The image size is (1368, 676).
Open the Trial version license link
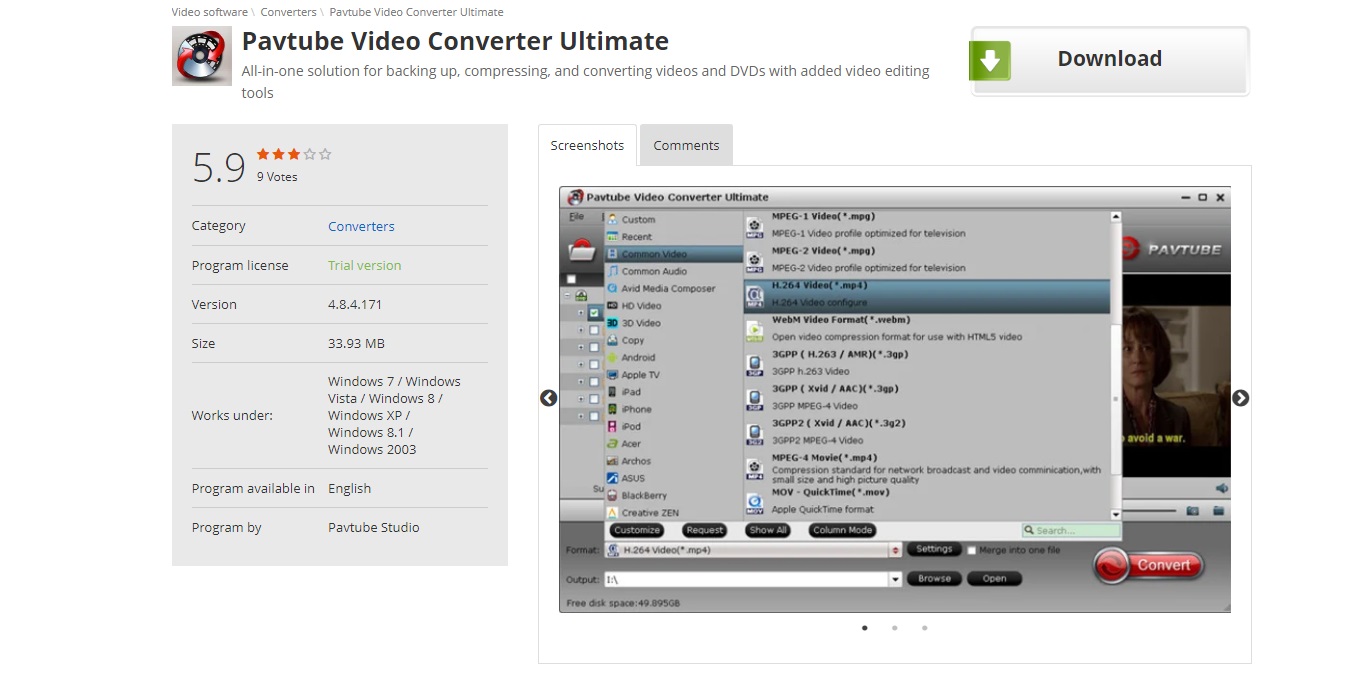(364, 265)
